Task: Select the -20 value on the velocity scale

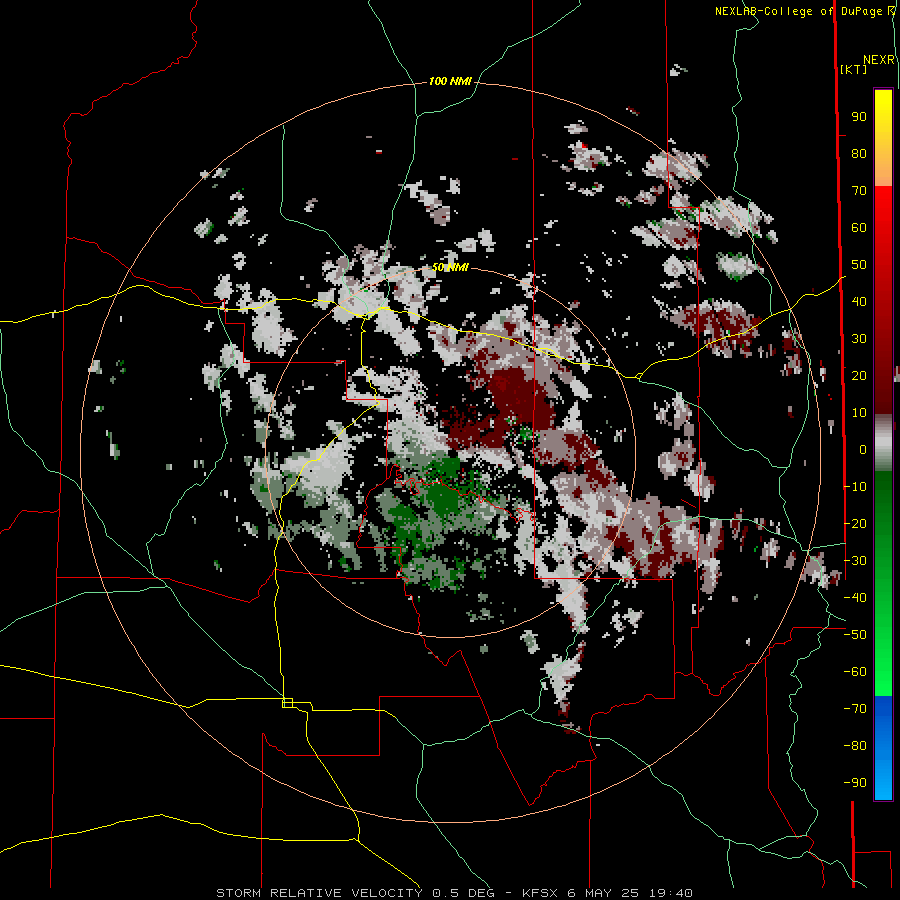Action: coord(855,523)
